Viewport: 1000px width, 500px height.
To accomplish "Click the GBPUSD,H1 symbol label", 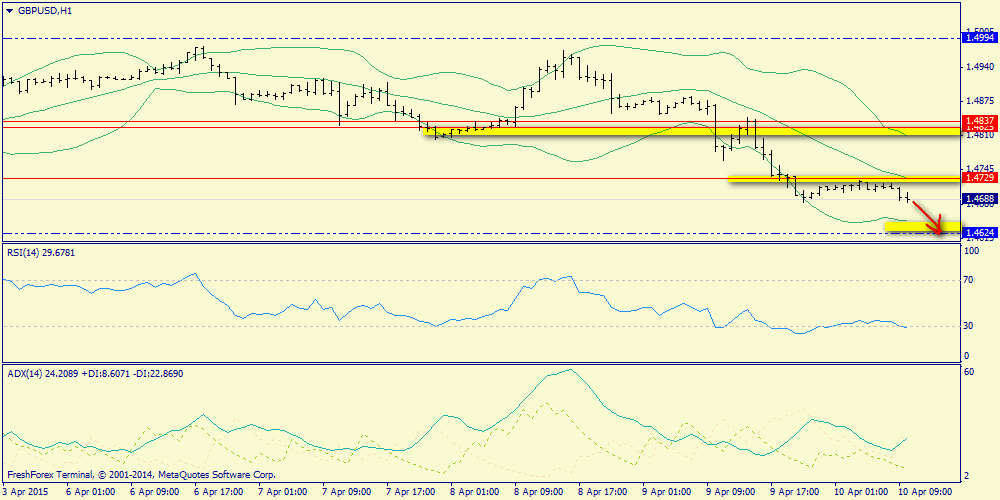I will 43,11.
